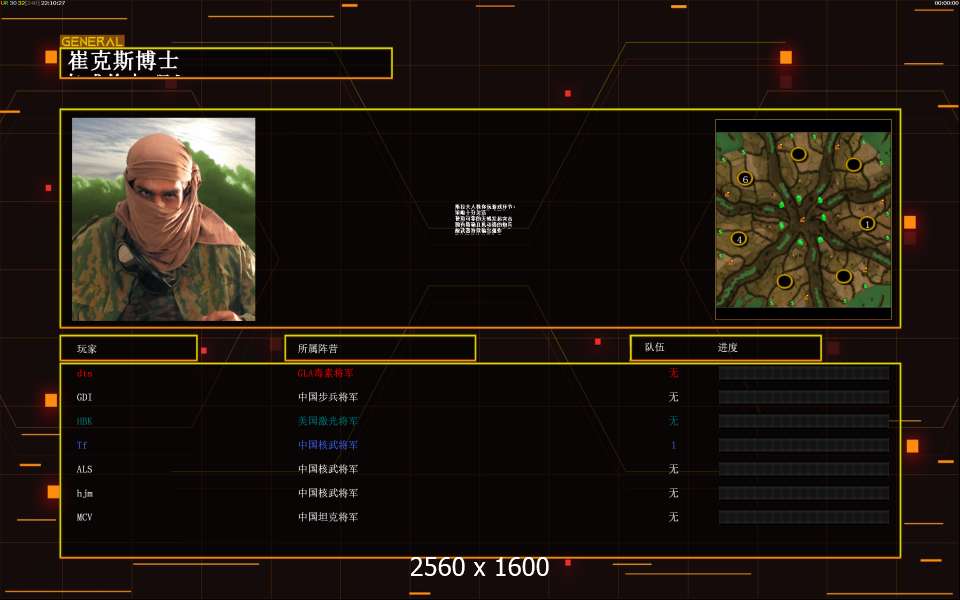This screenshot has width=960, height=600.
Task: Click faction 中国核武将军 in ALS row
Action: click(x=328, y=469)
